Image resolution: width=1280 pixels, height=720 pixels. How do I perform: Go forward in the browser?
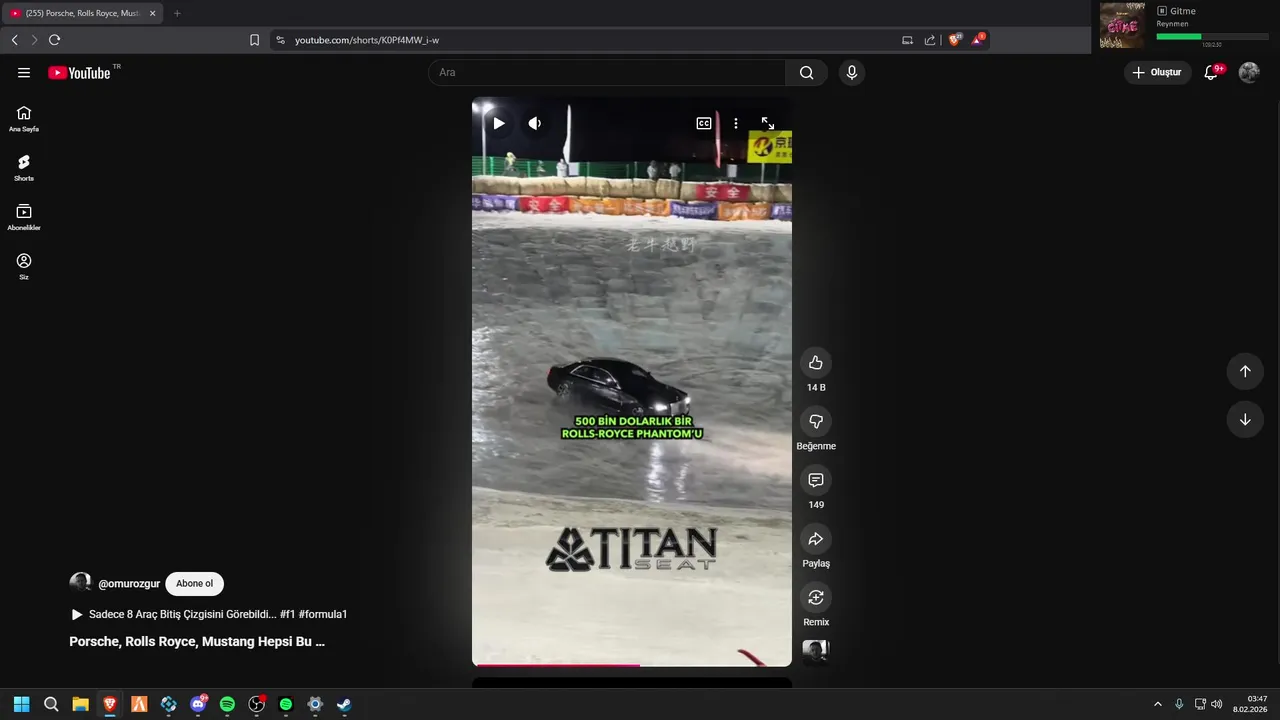click(x=34, y=40)
